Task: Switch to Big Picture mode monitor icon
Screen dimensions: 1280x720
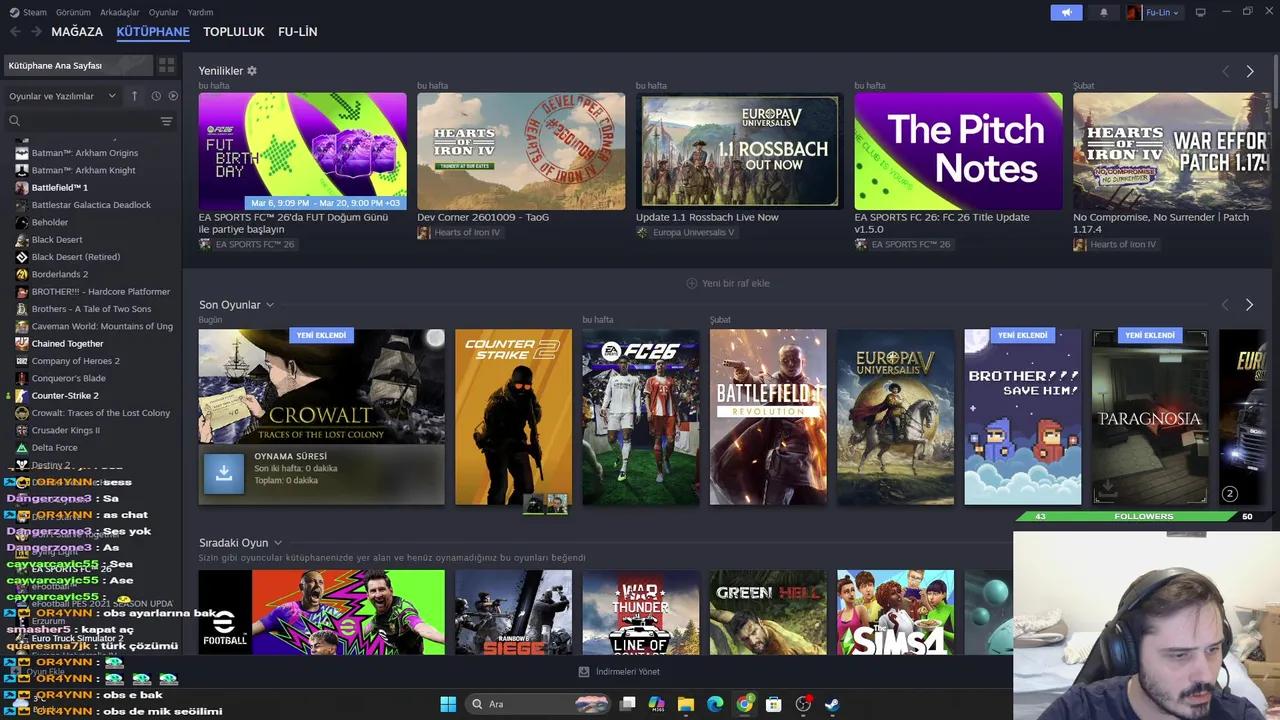Action: coord(1201,13)
